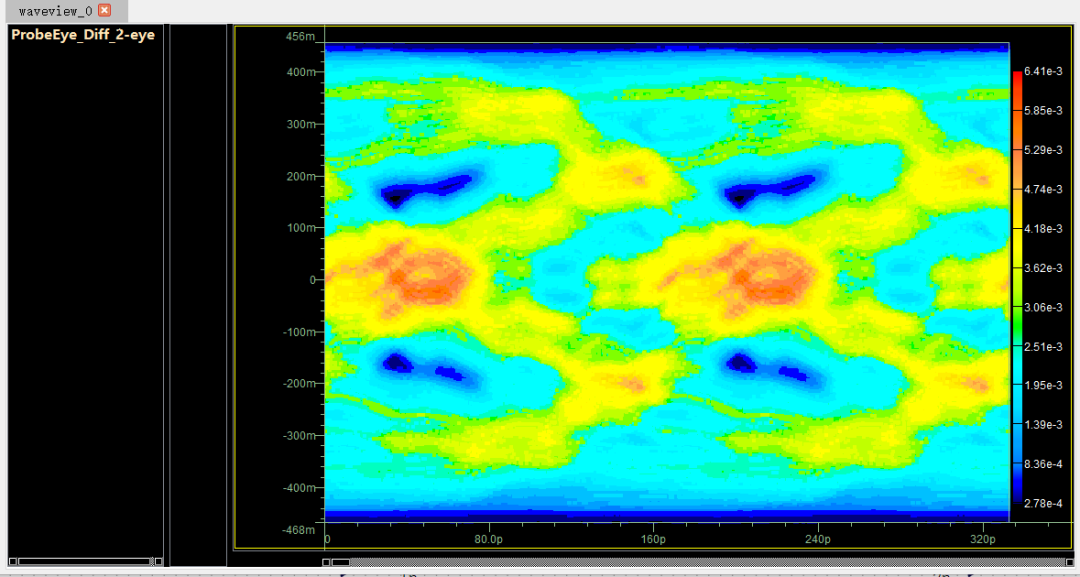Click the density color legend bar

[x=1017, y=288]
